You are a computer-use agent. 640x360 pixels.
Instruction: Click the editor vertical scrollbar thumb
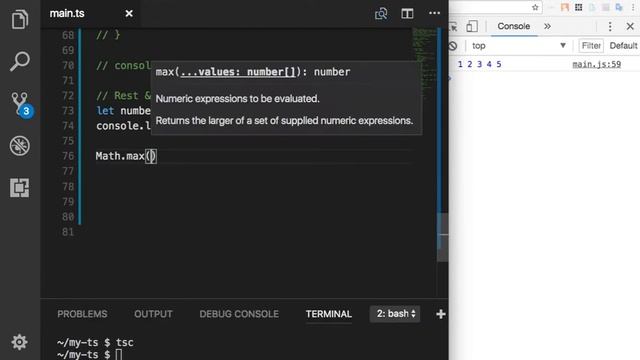click(x=442, y=237)
